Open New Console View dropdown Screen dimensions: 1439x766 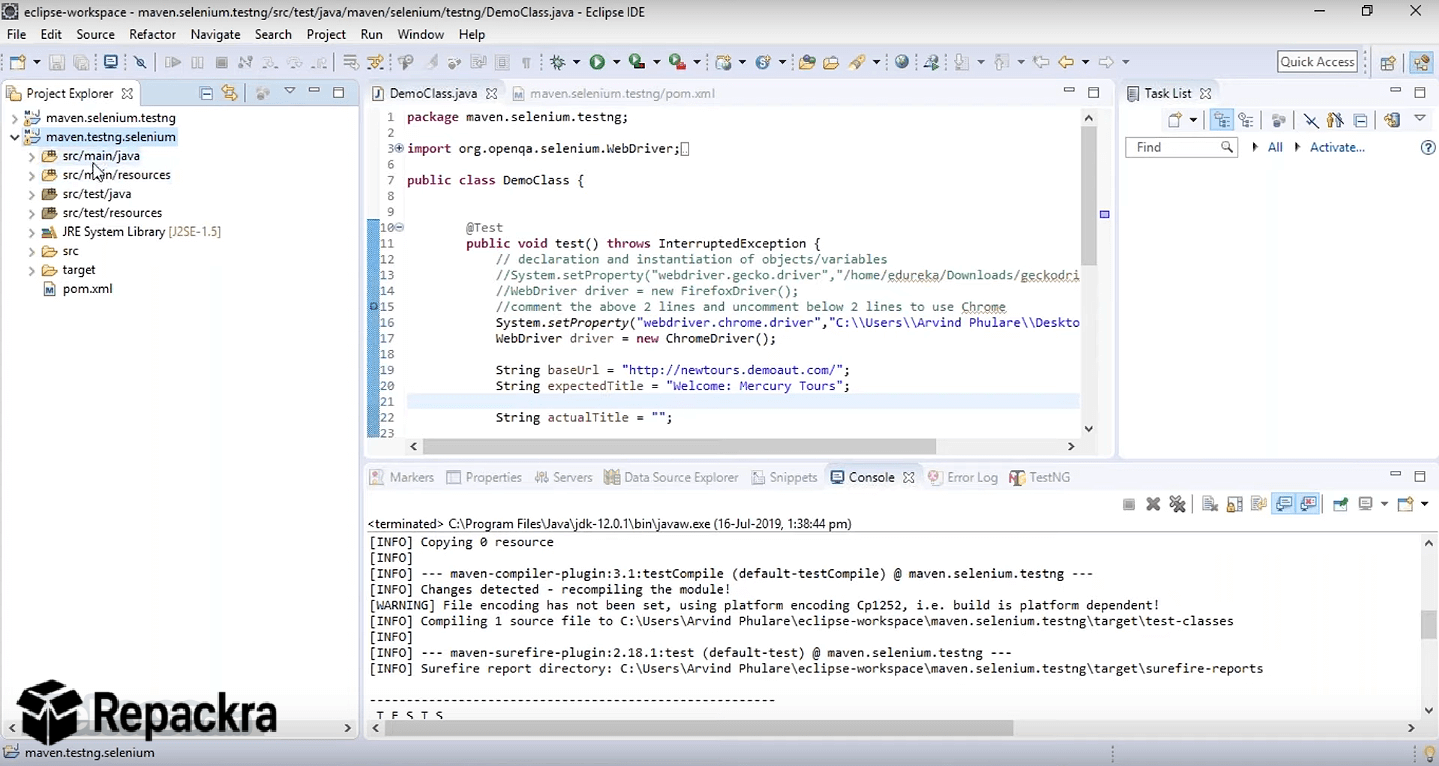(x=1424, y=504)
